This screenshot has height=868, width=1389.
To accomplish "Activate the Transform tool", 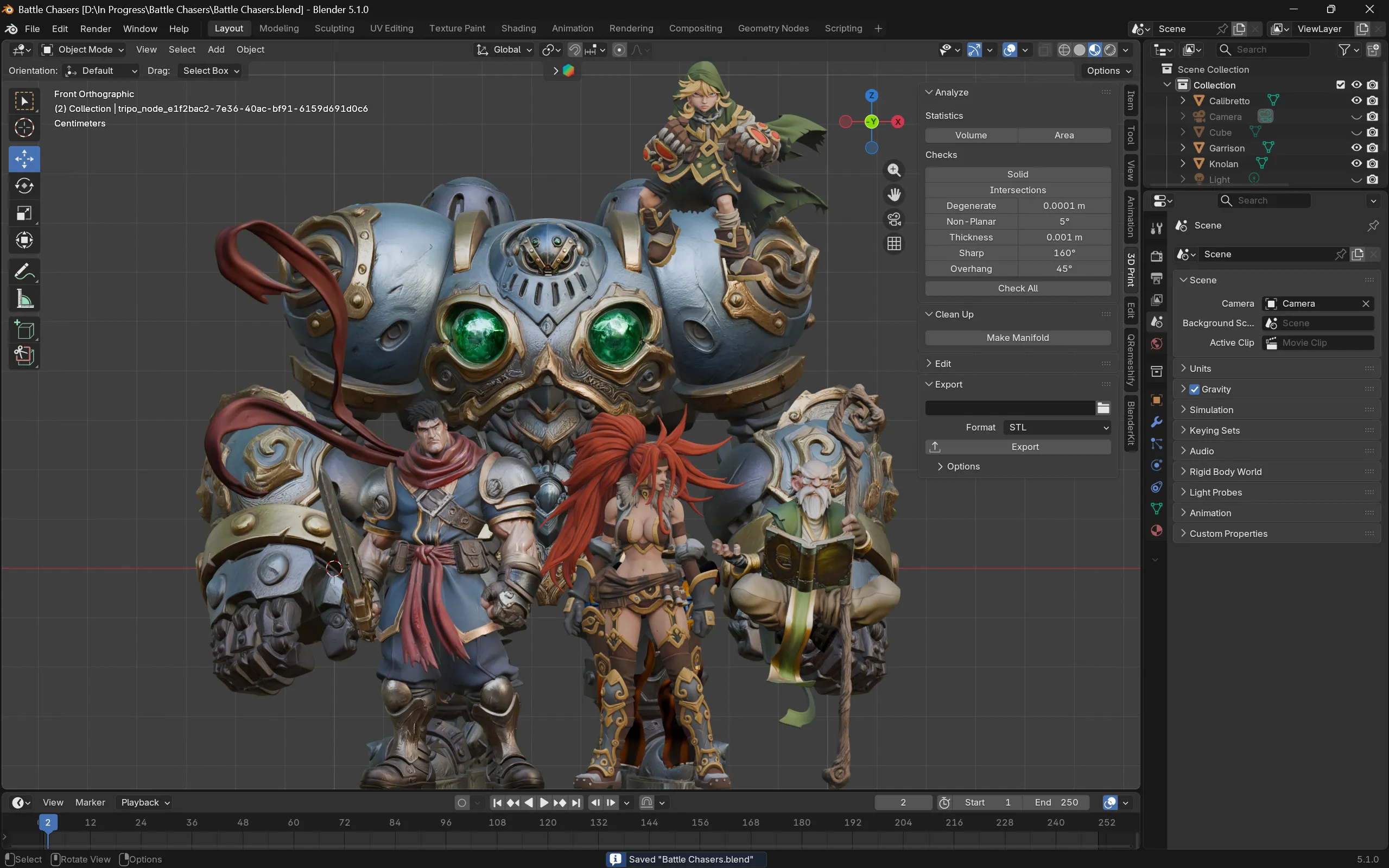I will tap(24, 240).
